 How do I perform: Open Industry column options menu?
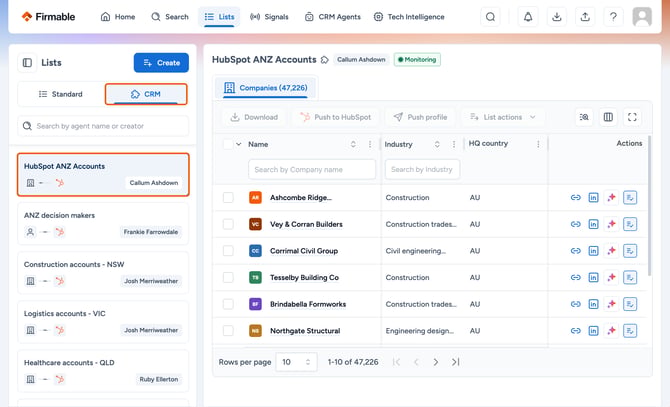coord(453,144)
